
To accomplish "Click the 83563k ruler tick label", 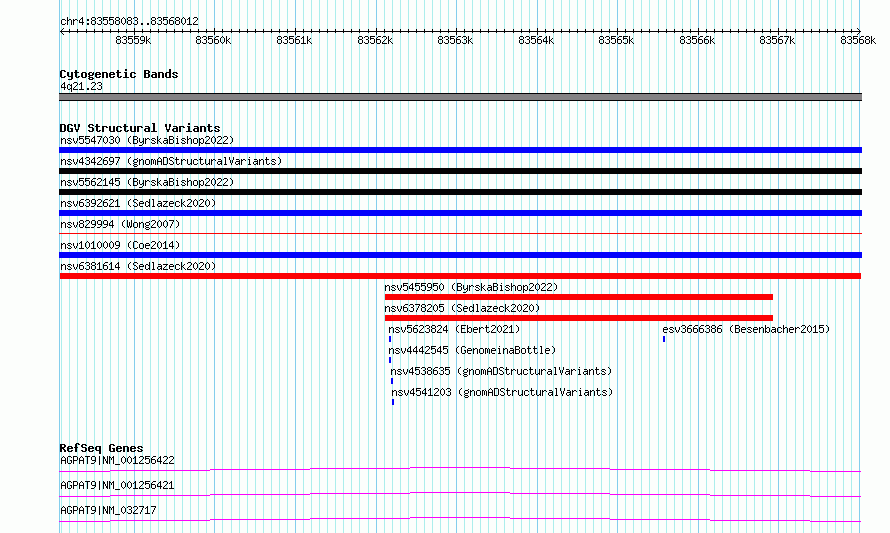I will (455, 40).
